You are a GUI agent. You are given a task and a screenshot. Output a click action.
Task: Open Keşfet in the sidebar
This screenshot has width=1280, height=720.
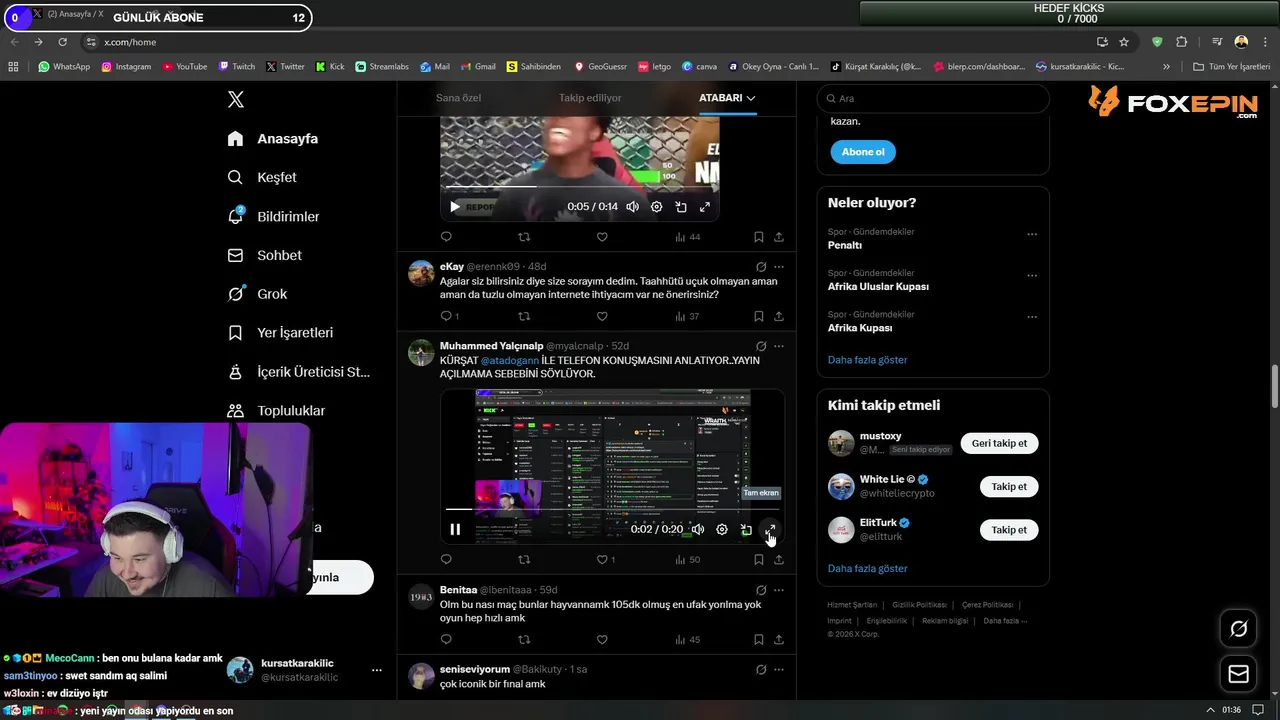[261, 177]
